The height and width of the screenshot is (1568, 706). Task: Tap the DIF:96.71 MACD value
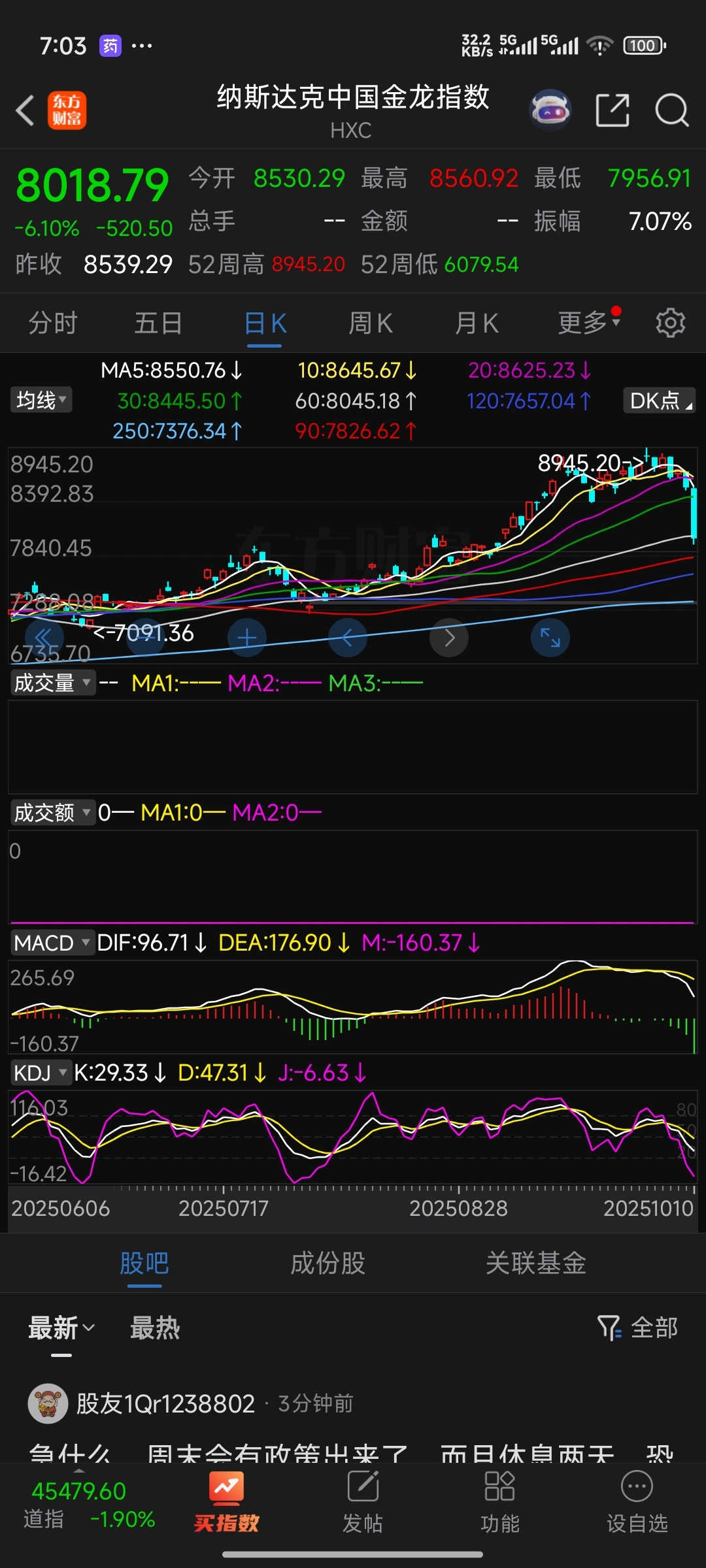[151, 943]
